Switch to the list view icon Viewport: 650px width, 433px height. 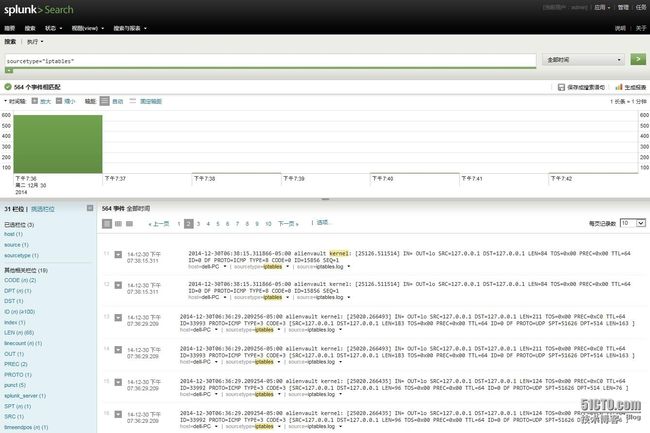click(x=107, y=224)
